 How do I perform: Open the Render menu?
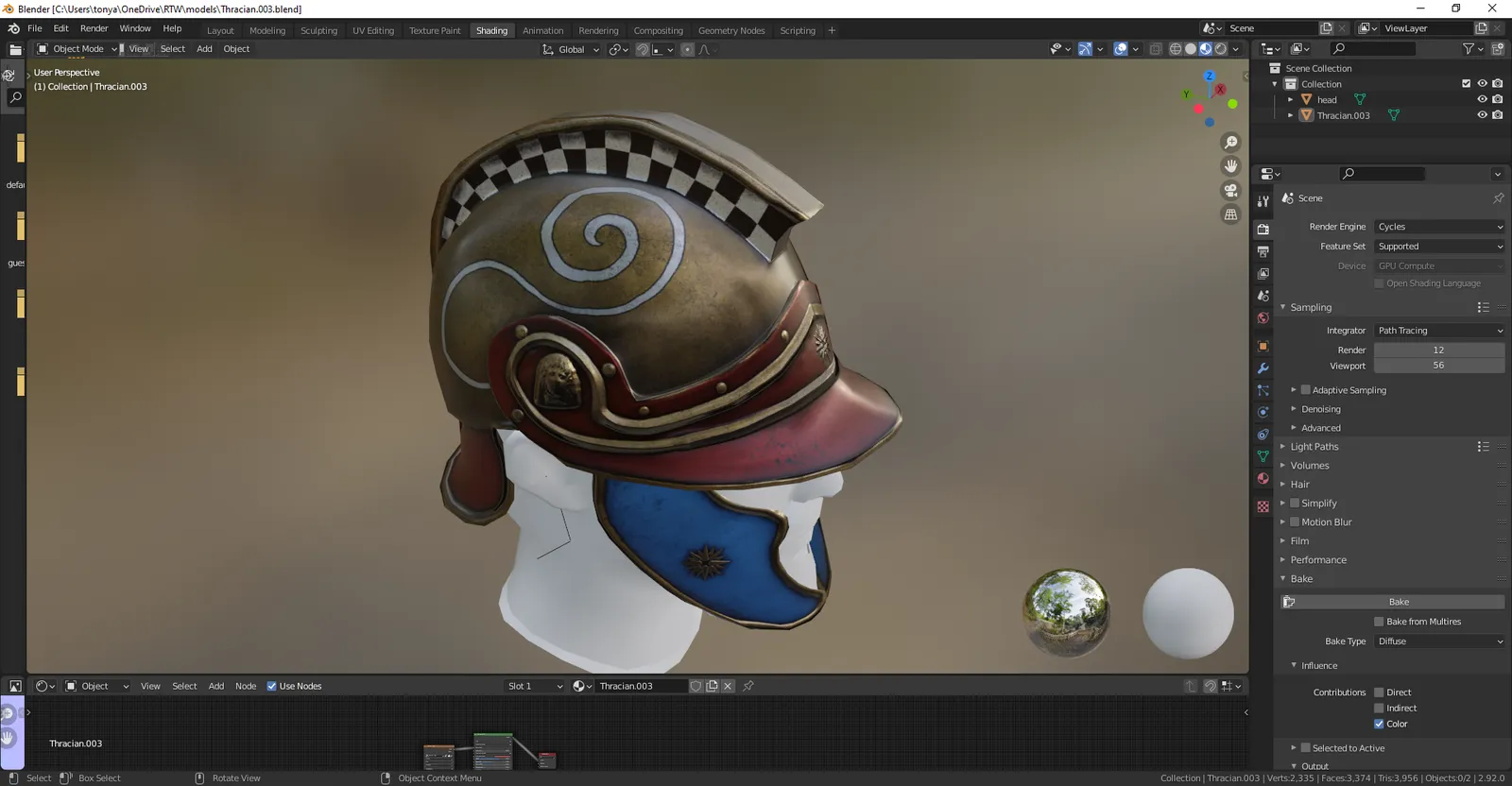coord(94,28)
